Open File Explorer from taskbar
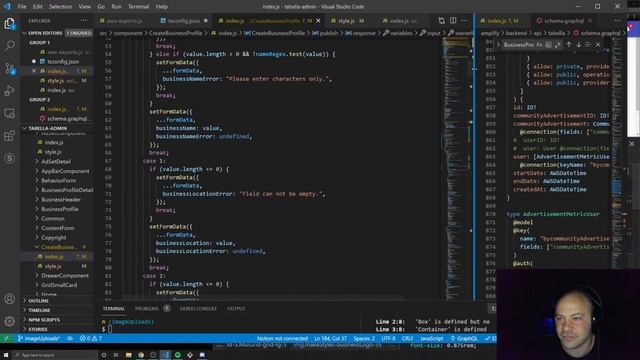This screenshot has width=640, height=360. tap(129, 355)
